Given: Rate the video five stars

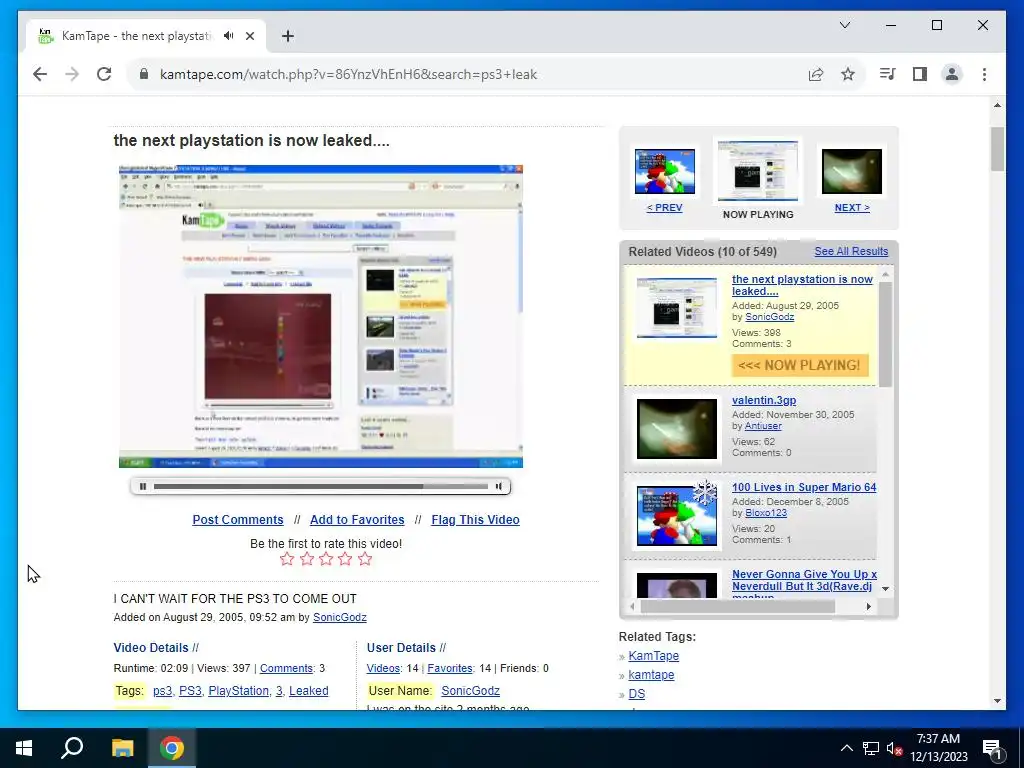Looking at the screenshot, I should [365, 559].
